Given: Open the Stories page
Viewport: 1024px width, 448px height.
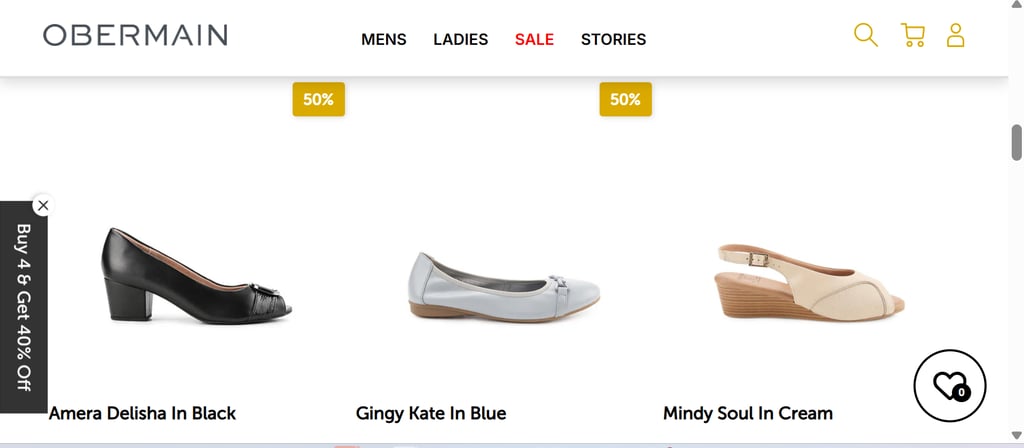Looking at the screenshot, I should [613, 40].
